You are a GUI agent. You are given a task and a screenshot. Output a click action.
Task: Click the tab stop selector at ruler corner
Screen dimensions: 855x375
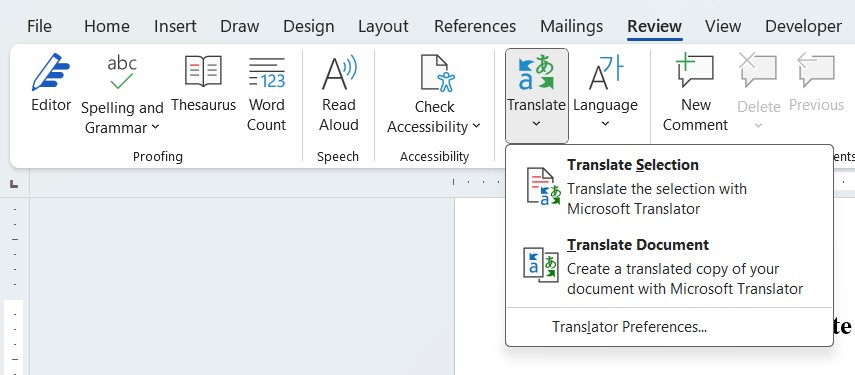(14, 184)
